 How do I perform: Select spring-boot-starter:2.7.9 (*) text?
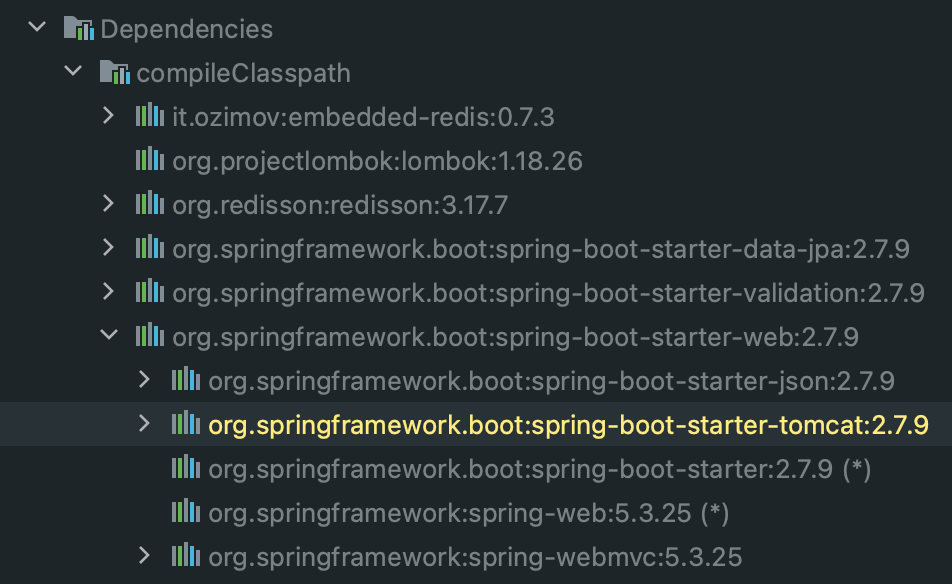[x=540, y=469]
